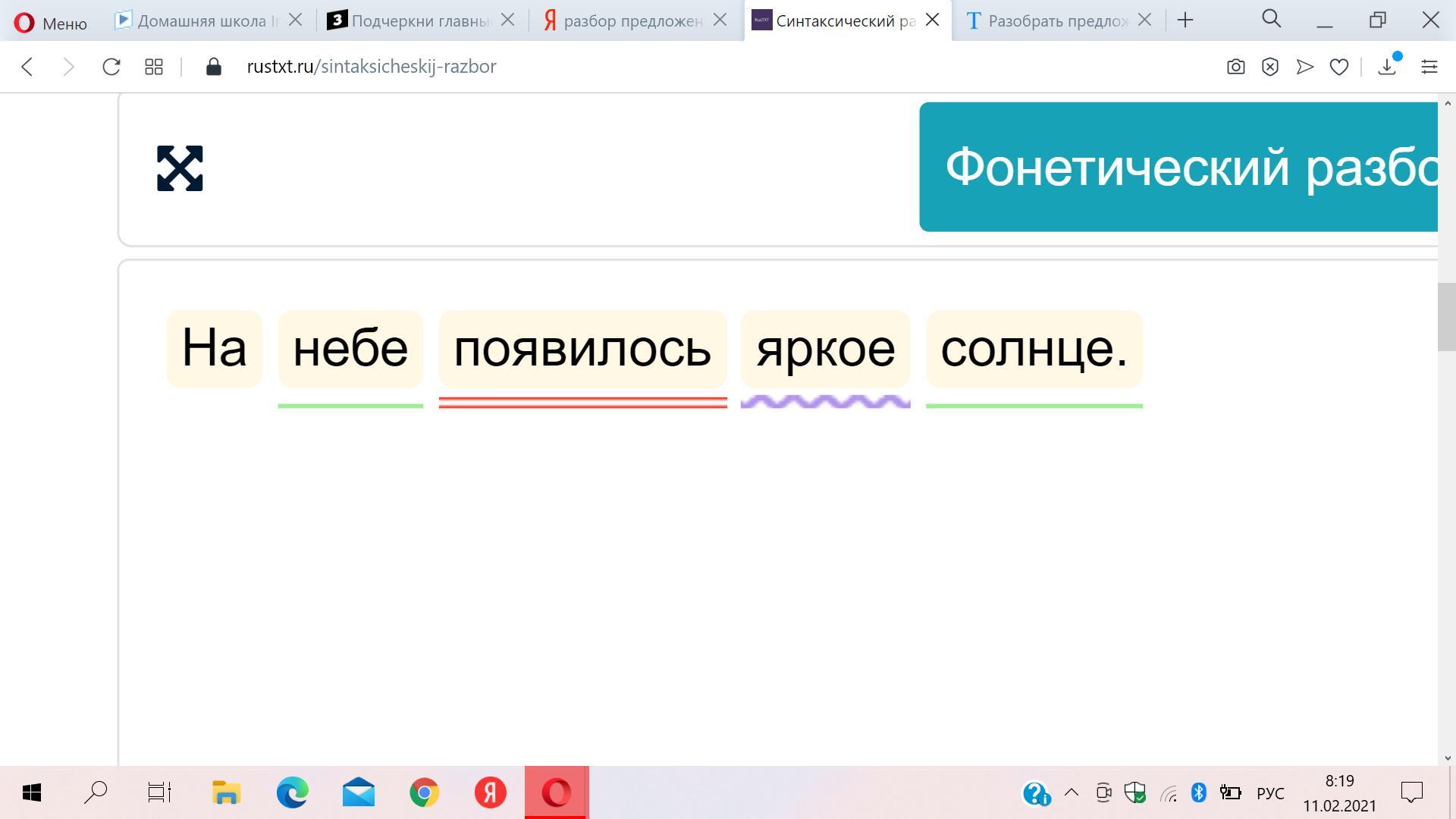Go forward to next page
1456x819 pixels.
(x=68, y=67)
